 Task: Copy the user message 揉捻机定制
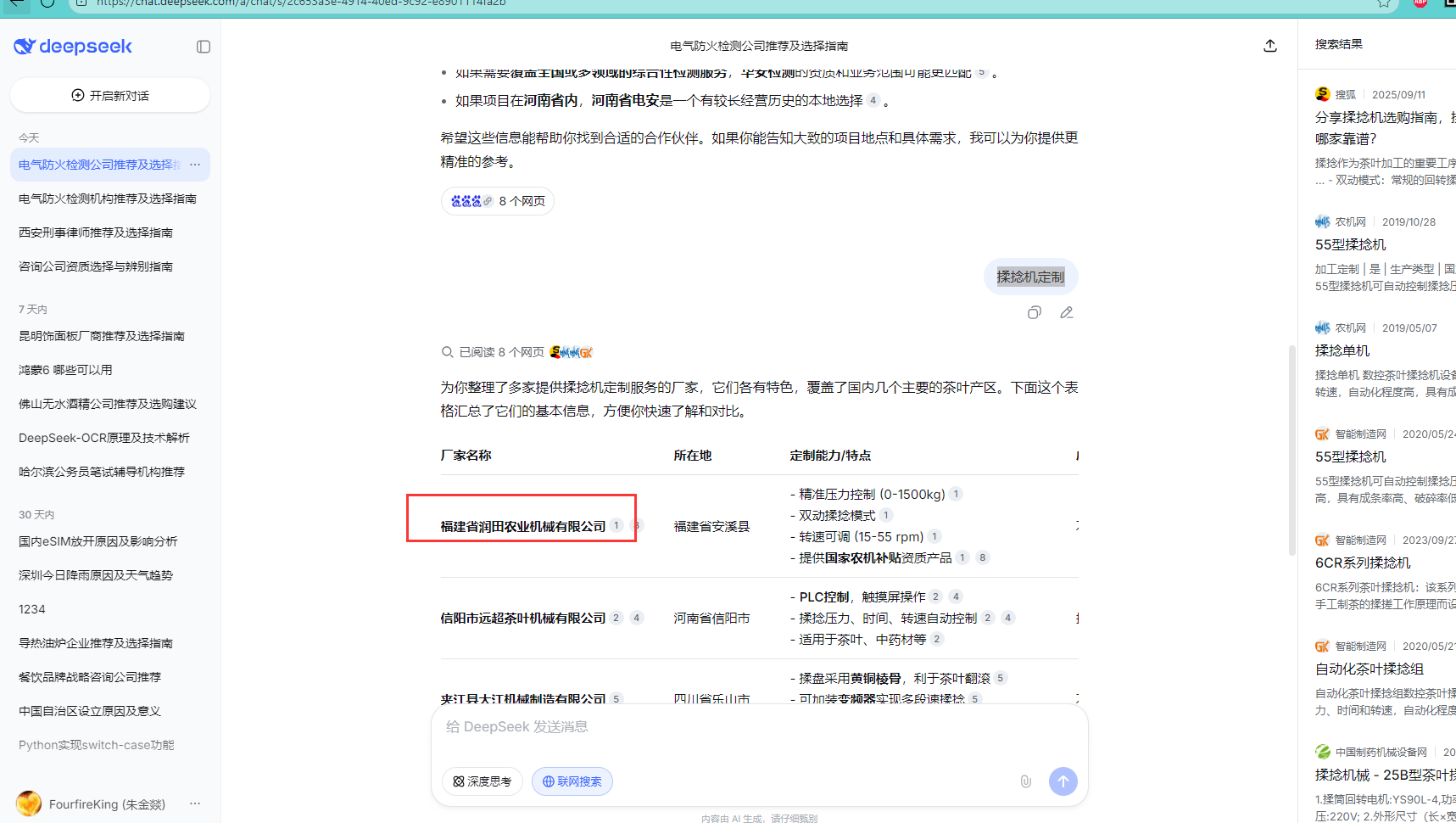coord(1034,313)
